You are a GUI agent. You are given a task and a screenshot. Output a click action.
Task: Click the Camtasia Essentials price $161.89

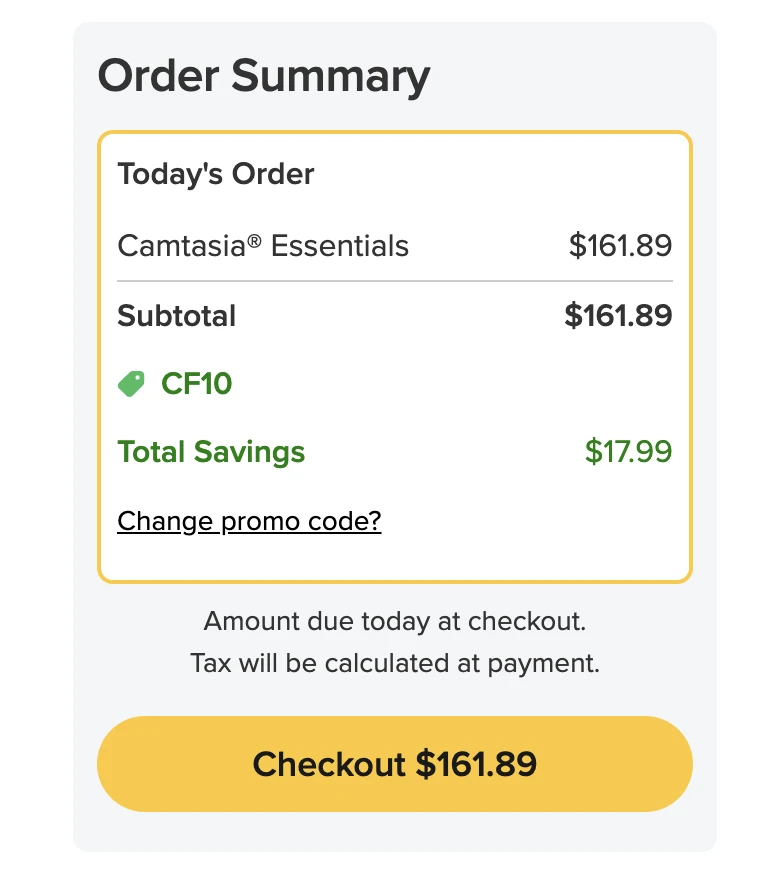tap(620, 246)
